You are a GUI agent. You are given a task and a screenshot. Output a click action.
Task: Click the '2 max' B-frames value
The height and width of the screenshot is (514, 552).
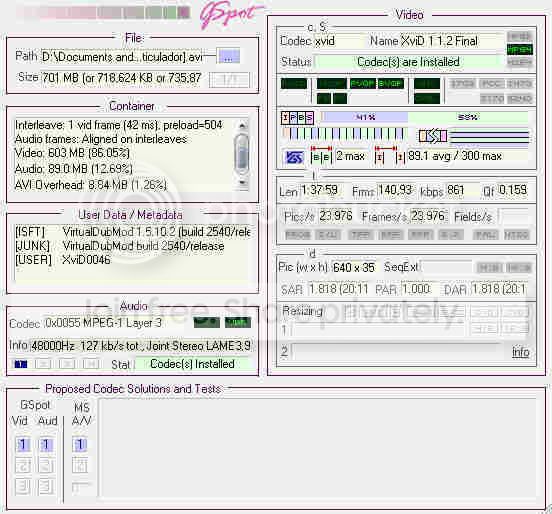click(x=350, y=156)
